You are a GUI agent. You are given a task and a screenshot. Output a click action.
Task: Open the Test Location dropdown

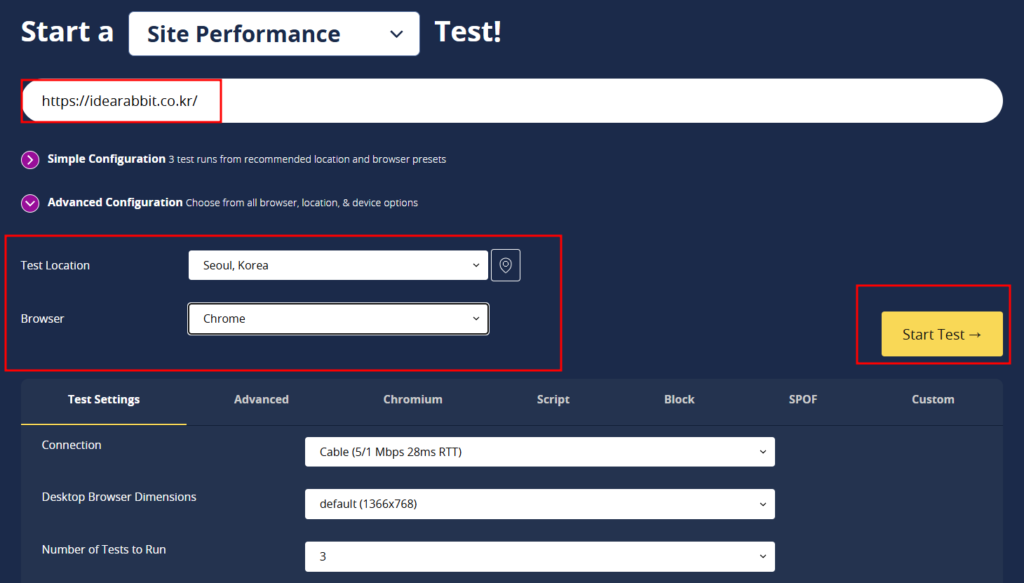click(x=338, y=265)
